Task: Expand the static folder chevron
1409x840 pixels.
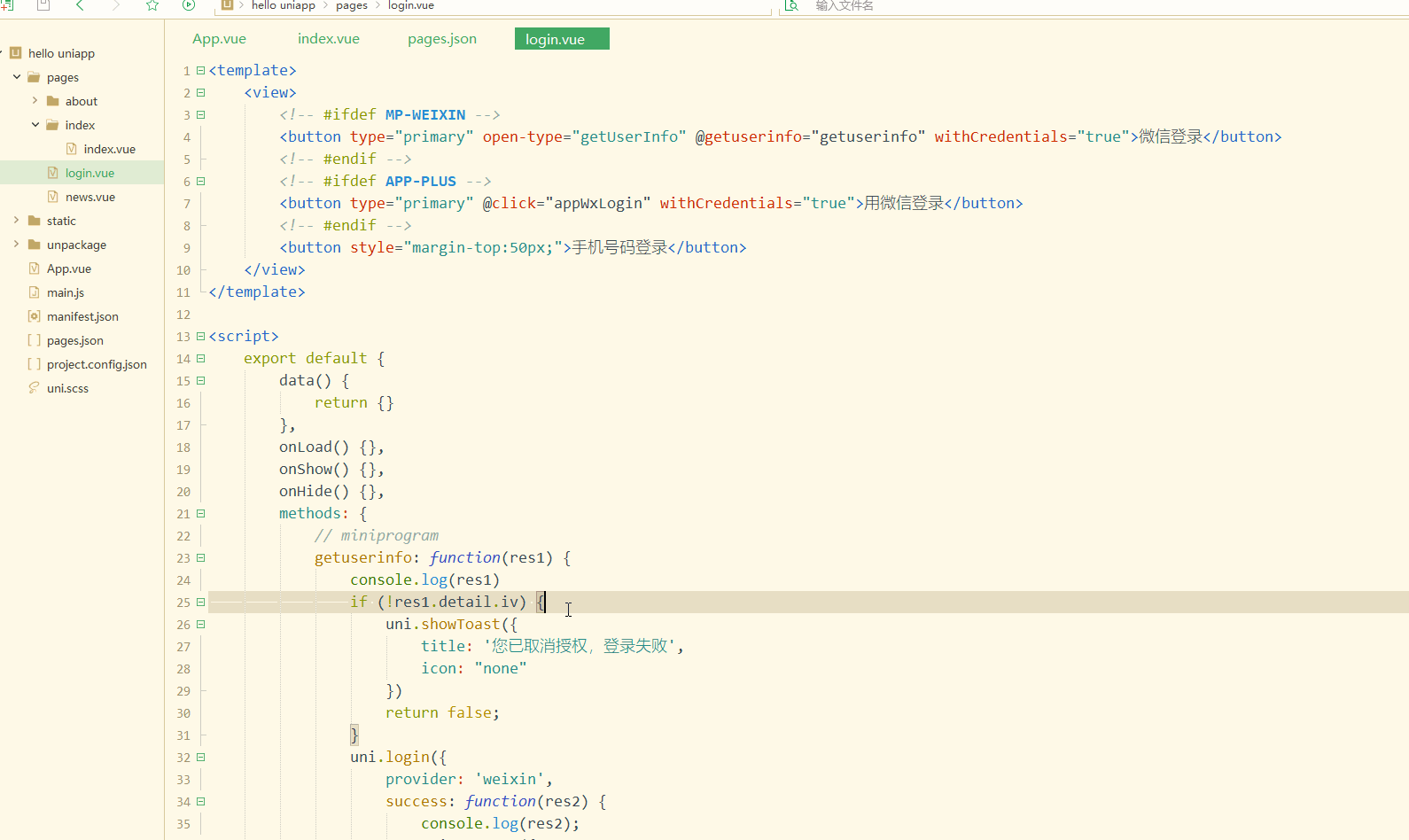Action: pyautogui.click(x=16, y=221)
